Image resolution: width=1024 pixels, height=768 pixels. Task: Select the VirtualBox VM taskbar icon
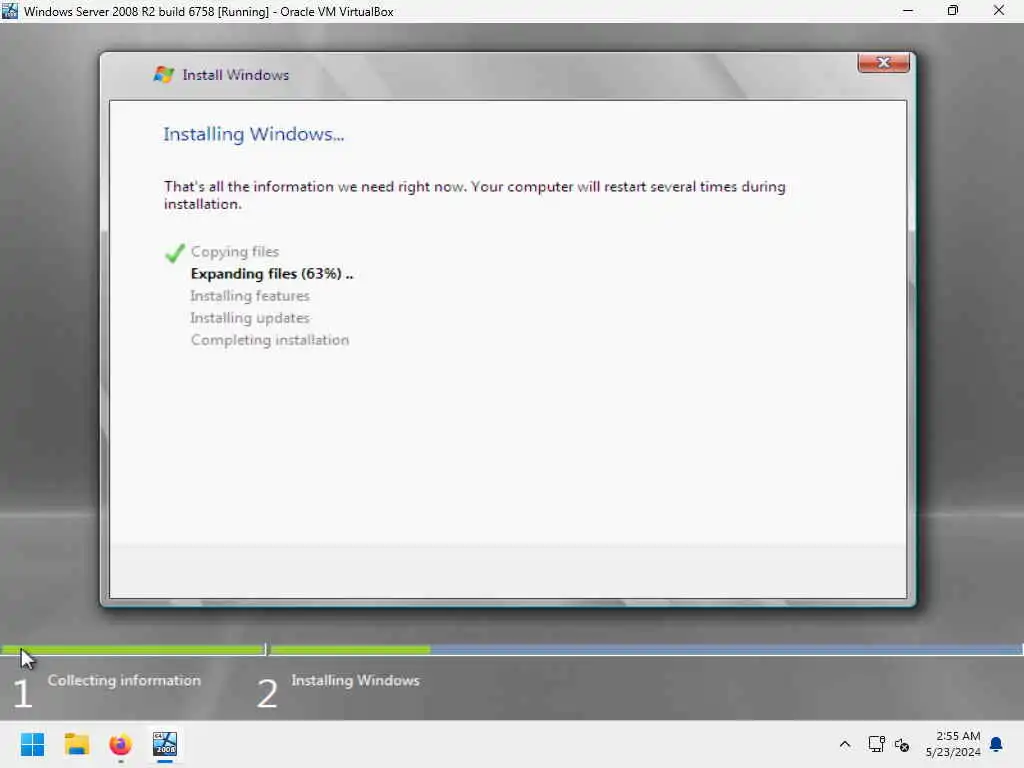[165, 744]
